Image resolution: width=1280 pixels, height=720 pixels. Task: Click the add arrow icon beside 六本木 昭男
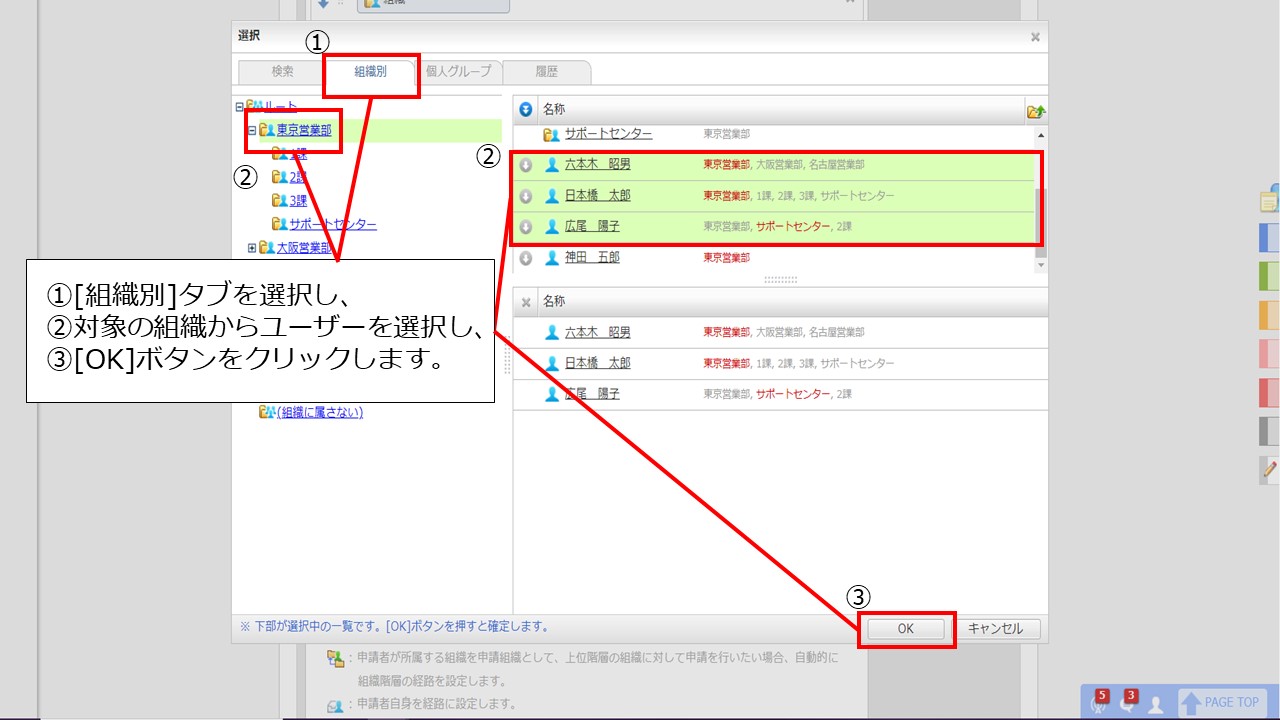point(526,165)
